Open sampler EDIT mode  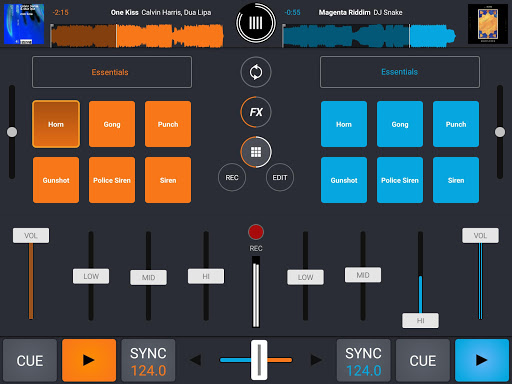coord(280,177)
